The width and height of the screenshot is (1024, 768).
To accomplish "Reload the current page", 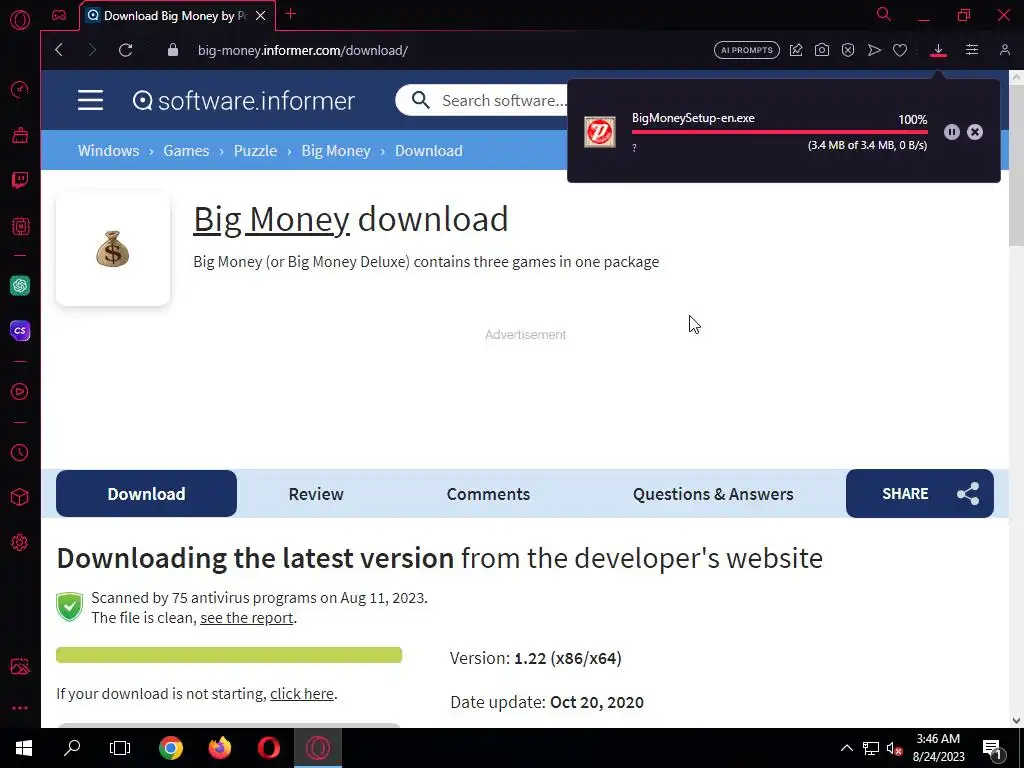I will [125, 50].
